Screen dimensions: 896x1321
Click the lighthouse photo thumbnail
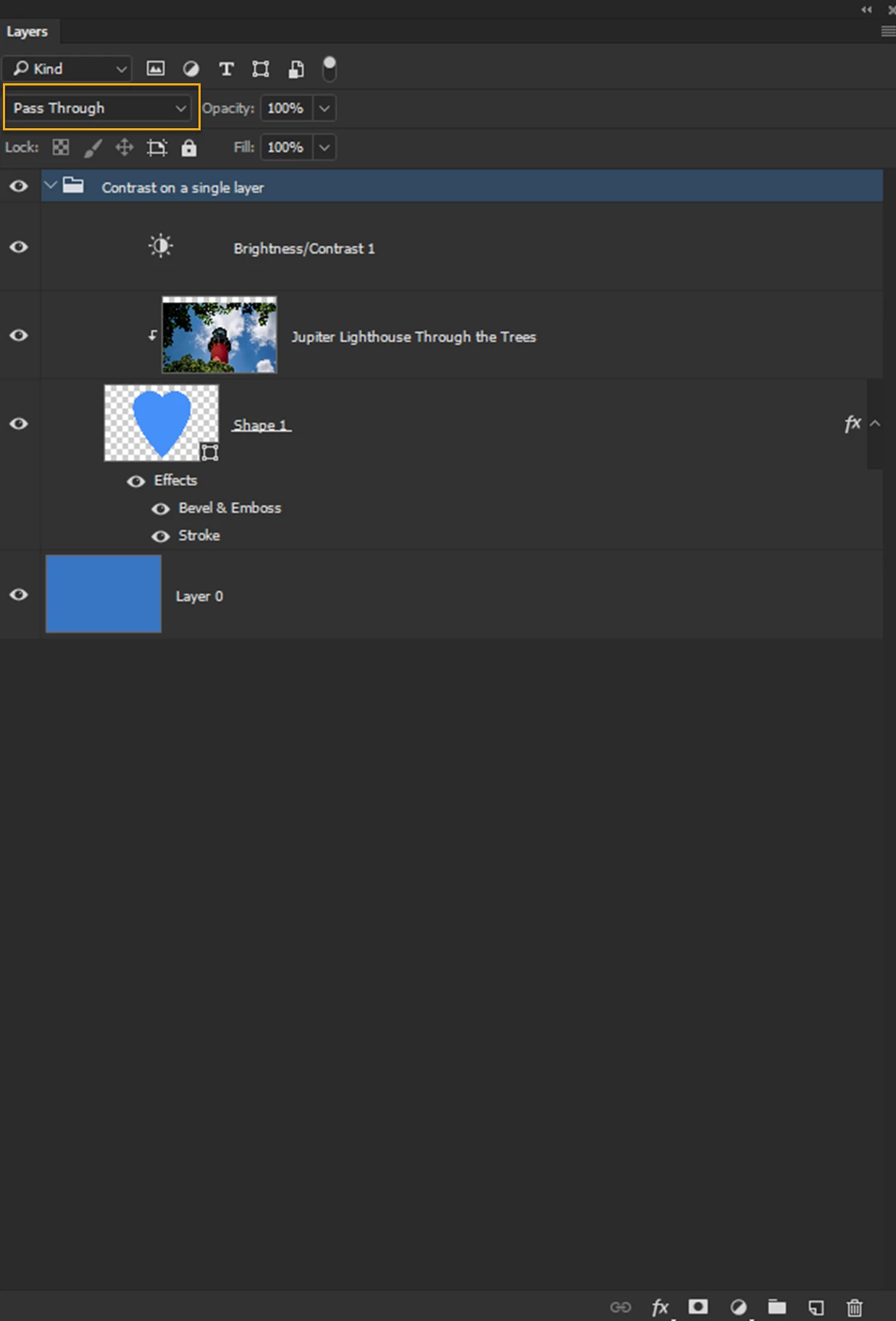pos(219,335)
